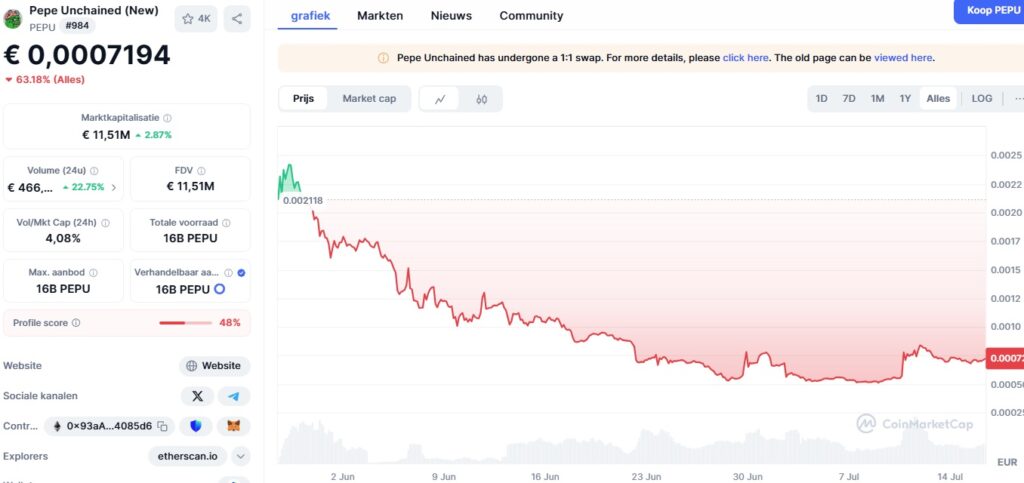
Task: Select the 7D time range
Action: 849,98
